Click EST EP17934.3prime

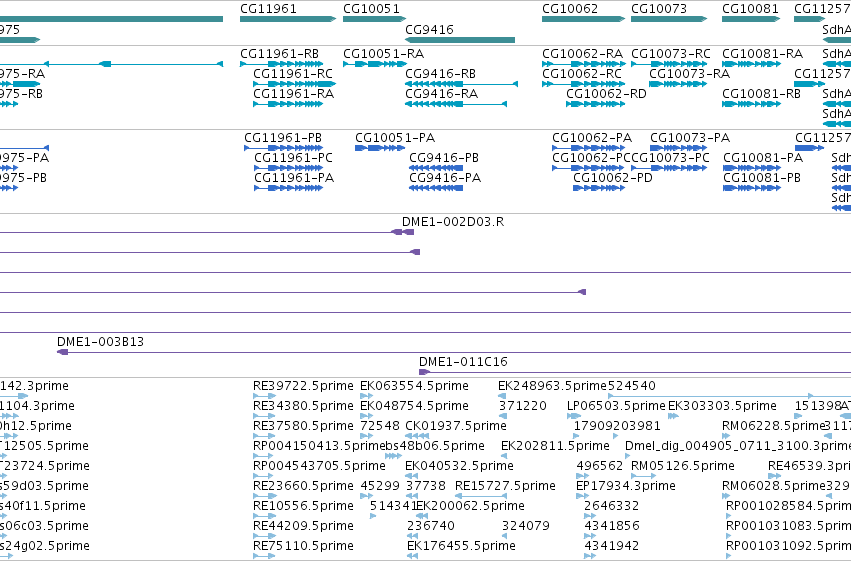[625, 486]
